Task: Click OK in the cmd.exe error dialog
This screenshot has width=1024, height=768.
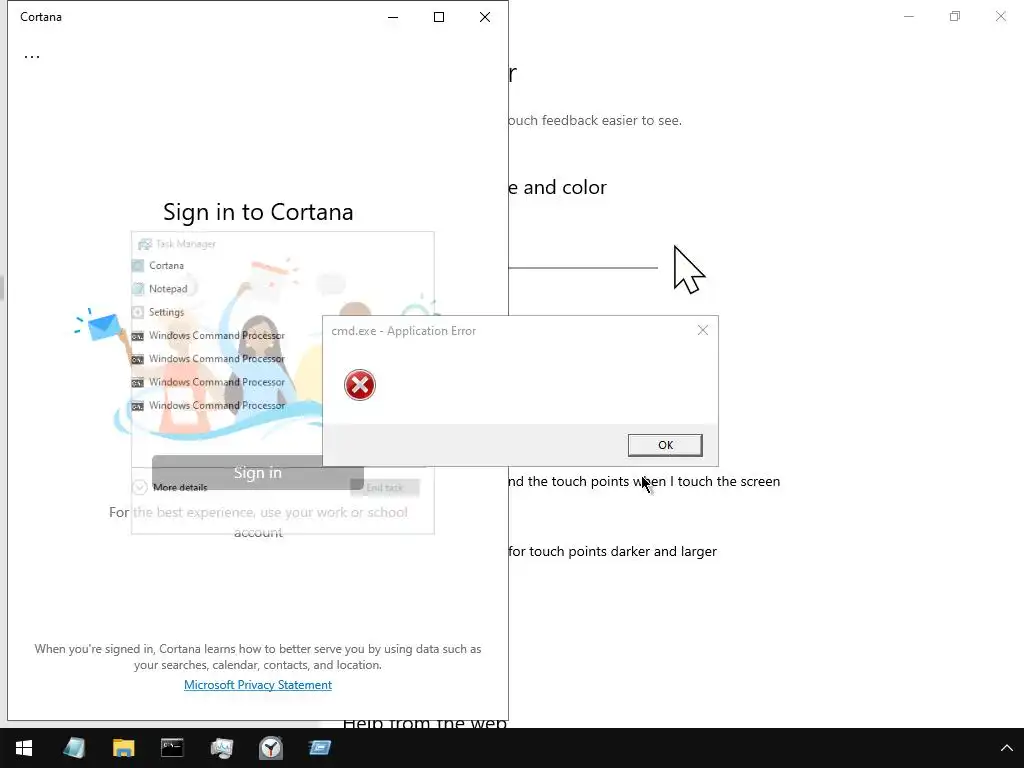Action: [x=665, y=445]
